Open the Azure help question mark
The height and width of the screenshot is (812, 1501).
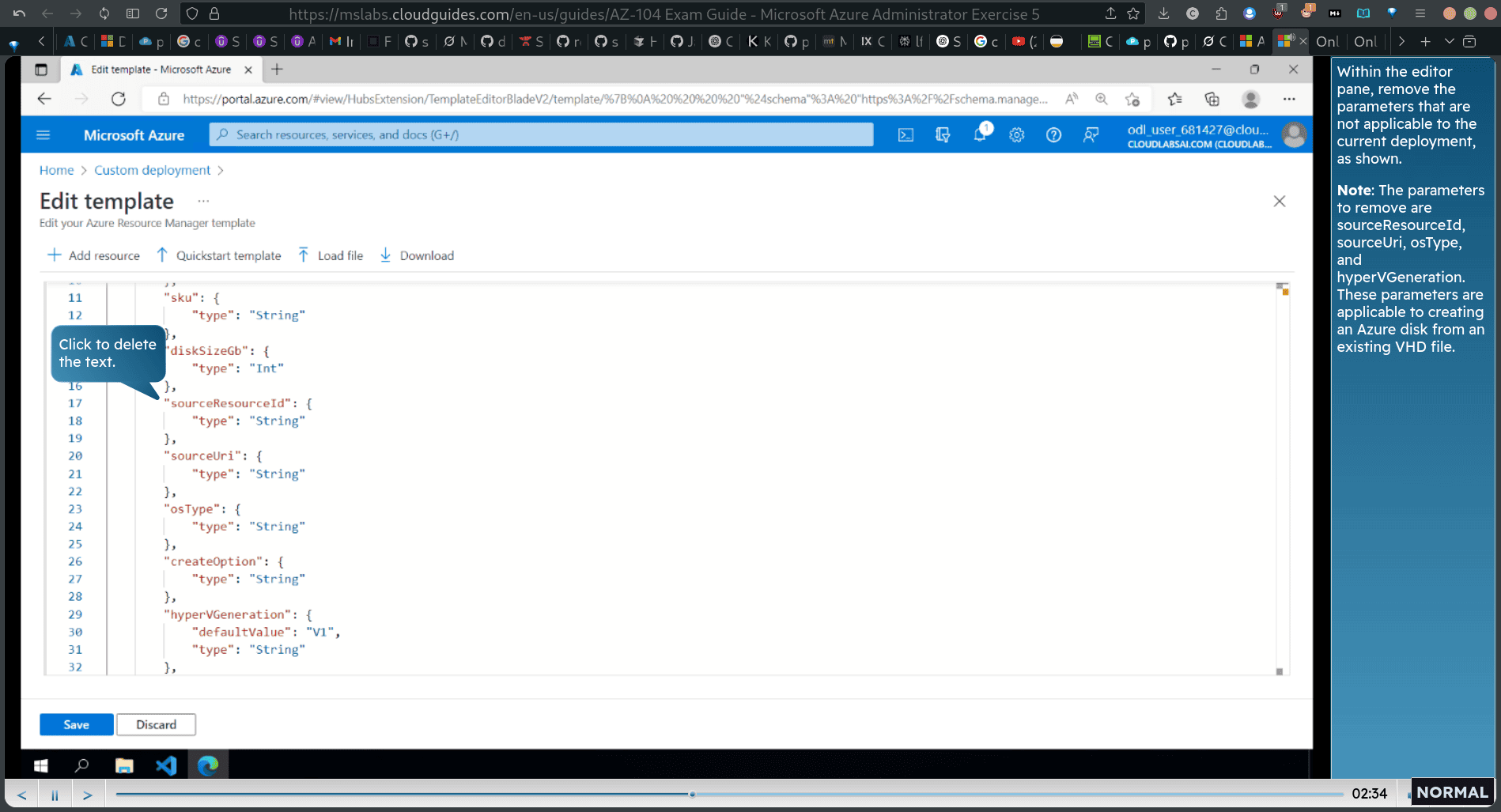pyautogui.click(x=1053, y=135)
